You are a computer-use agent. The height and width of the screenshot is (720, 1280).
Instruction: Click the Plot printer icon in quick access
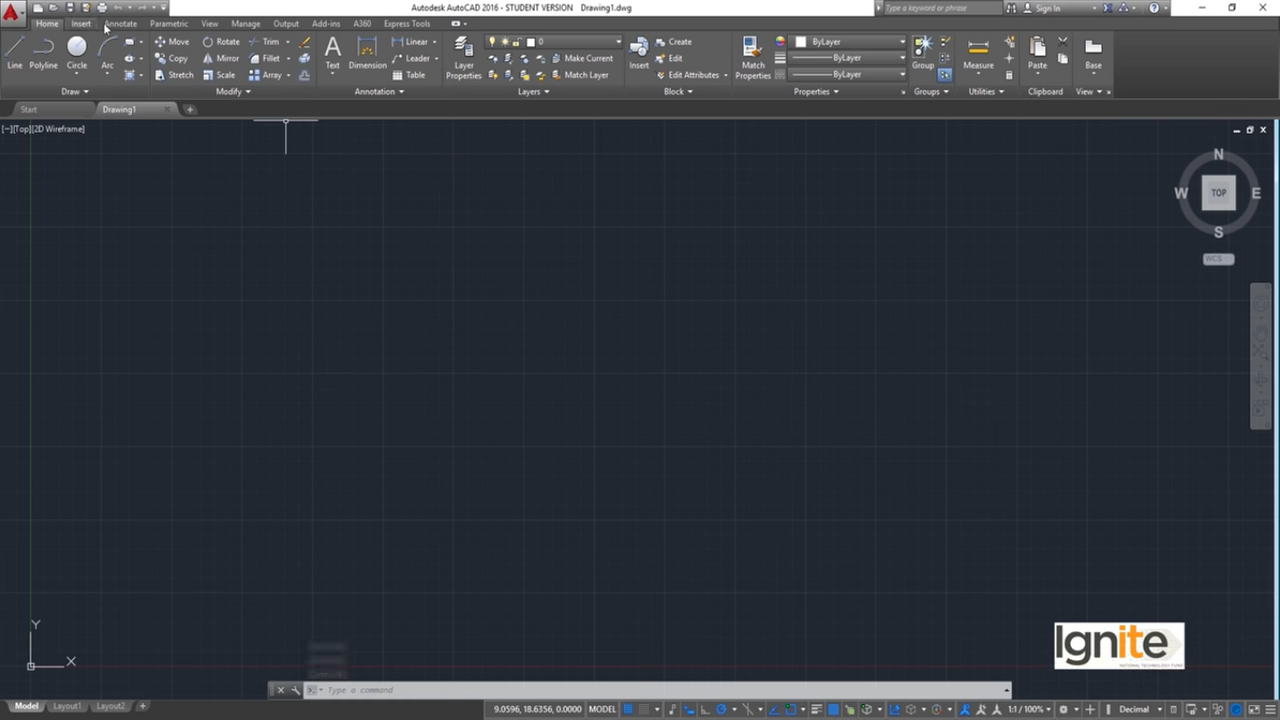(102, 7)
